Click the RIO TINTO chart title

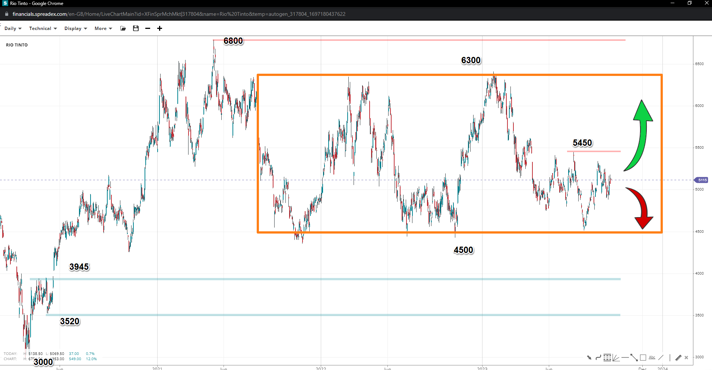17,45
